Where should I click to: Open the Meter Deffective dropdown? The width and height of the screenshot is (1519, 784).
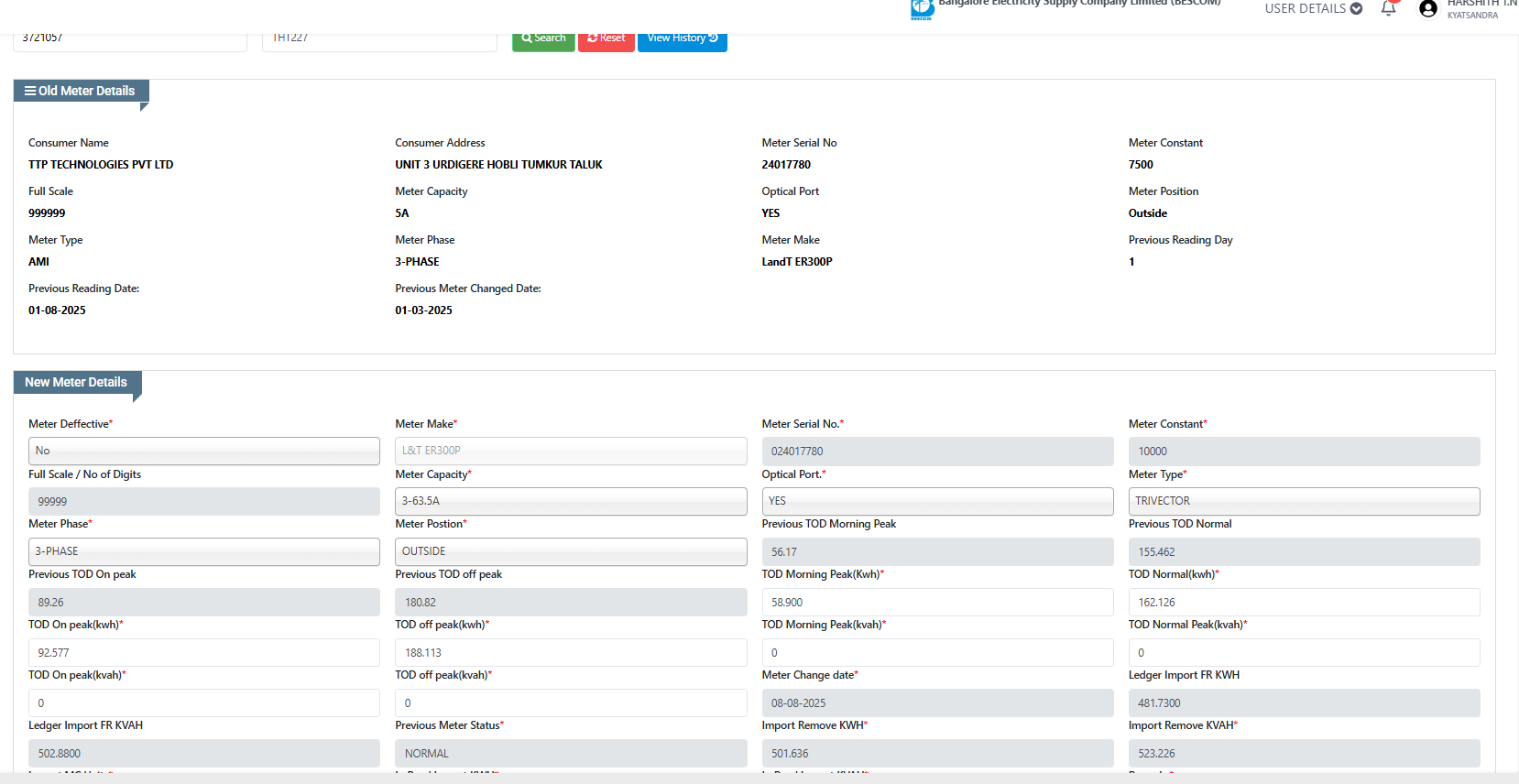(203, 451)
